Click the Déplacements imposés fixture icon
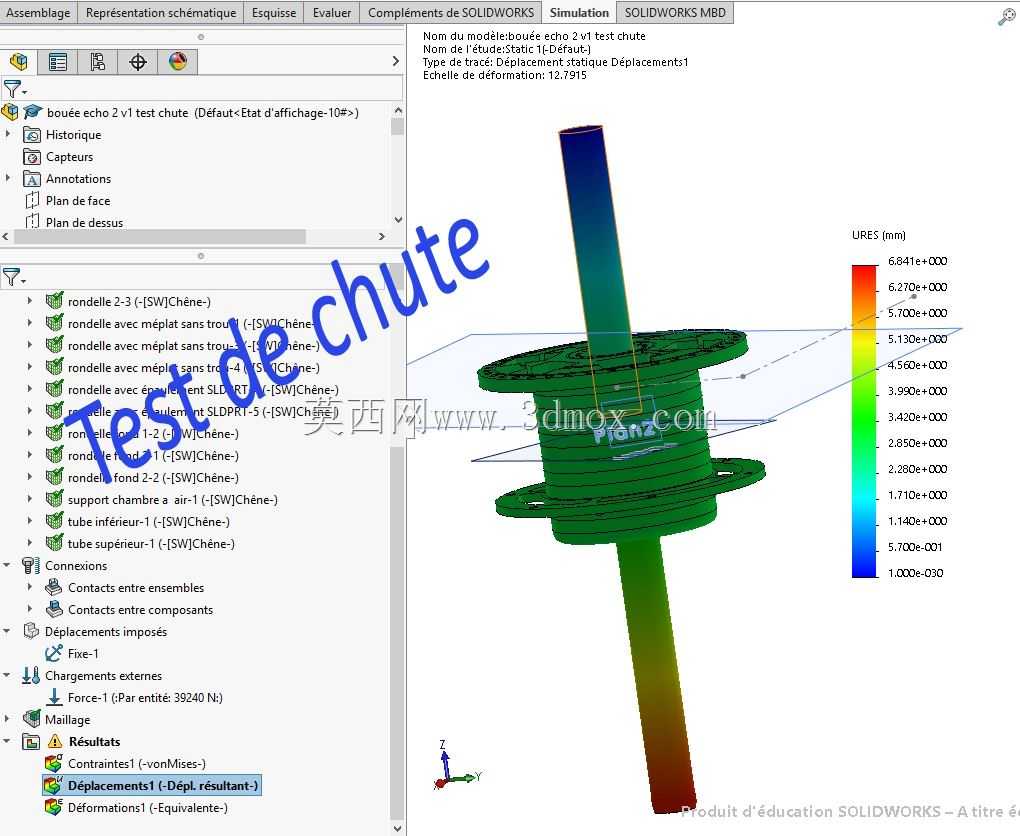The image size is (1020, 836). coord(31,631)
